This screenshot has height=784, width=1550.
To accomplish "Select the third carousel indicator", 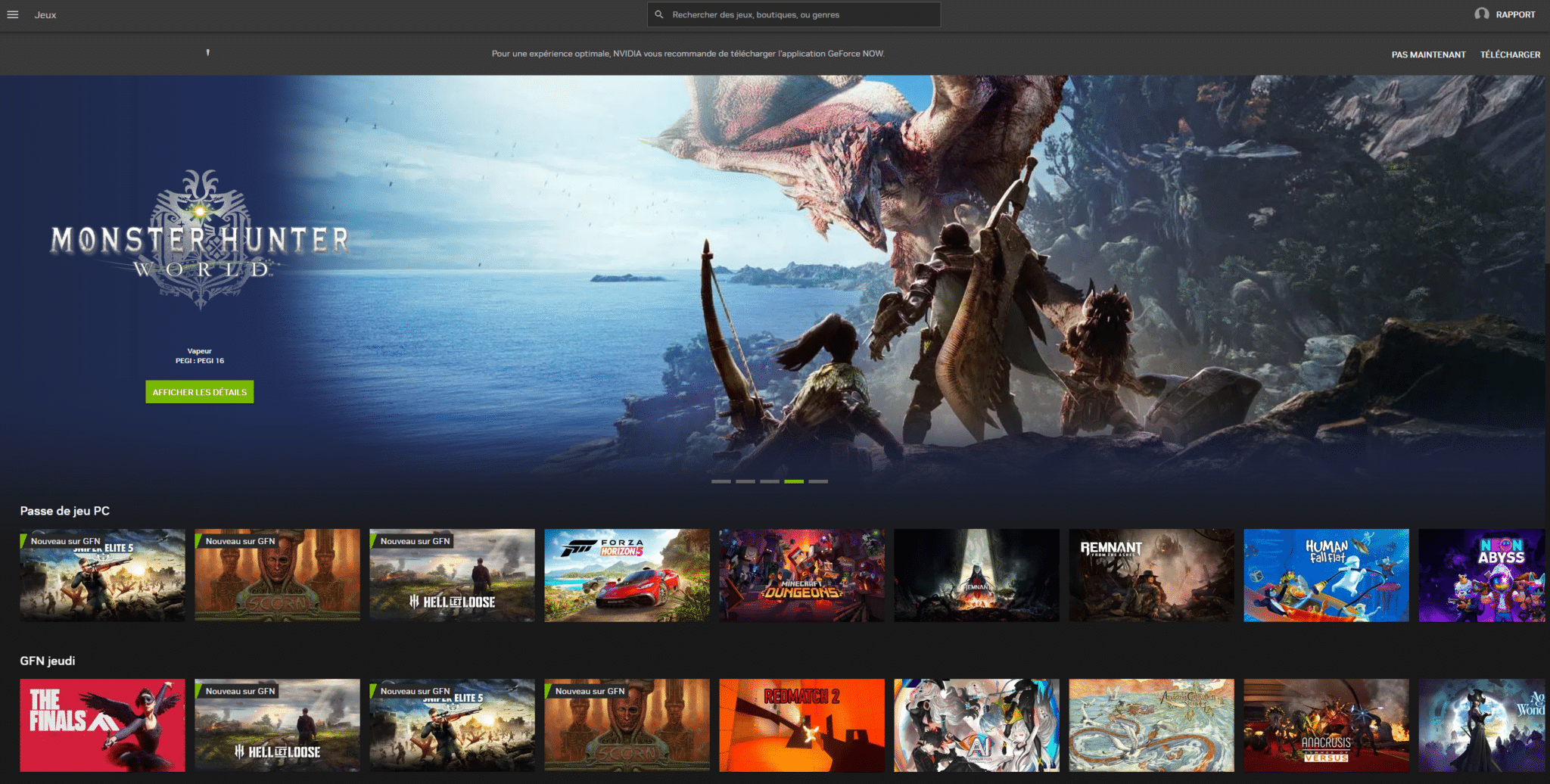I will pos(770,481).
